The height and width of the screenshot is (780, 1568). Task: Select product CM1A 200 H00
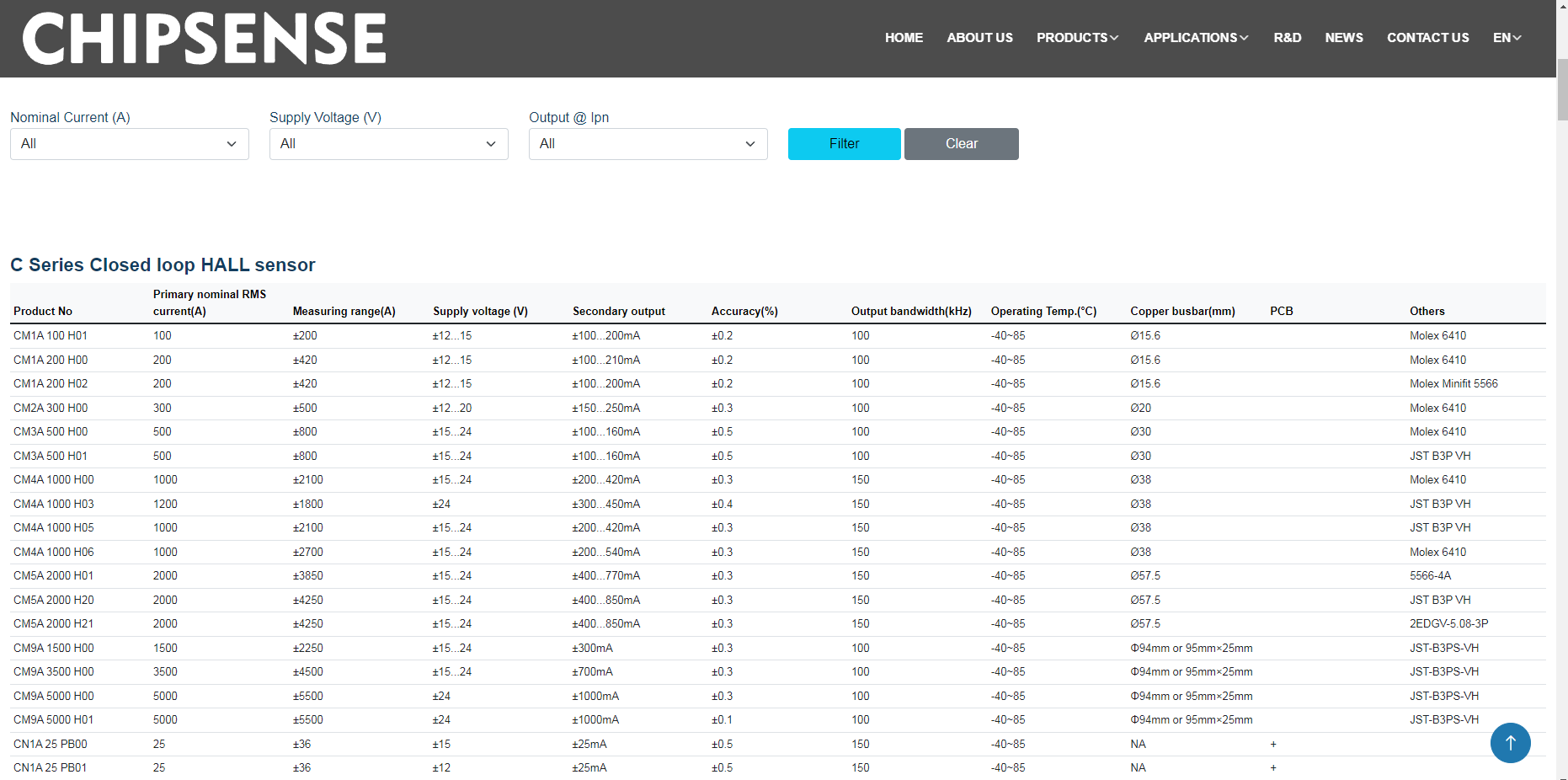pyautogui.click(x=51, y=360)
